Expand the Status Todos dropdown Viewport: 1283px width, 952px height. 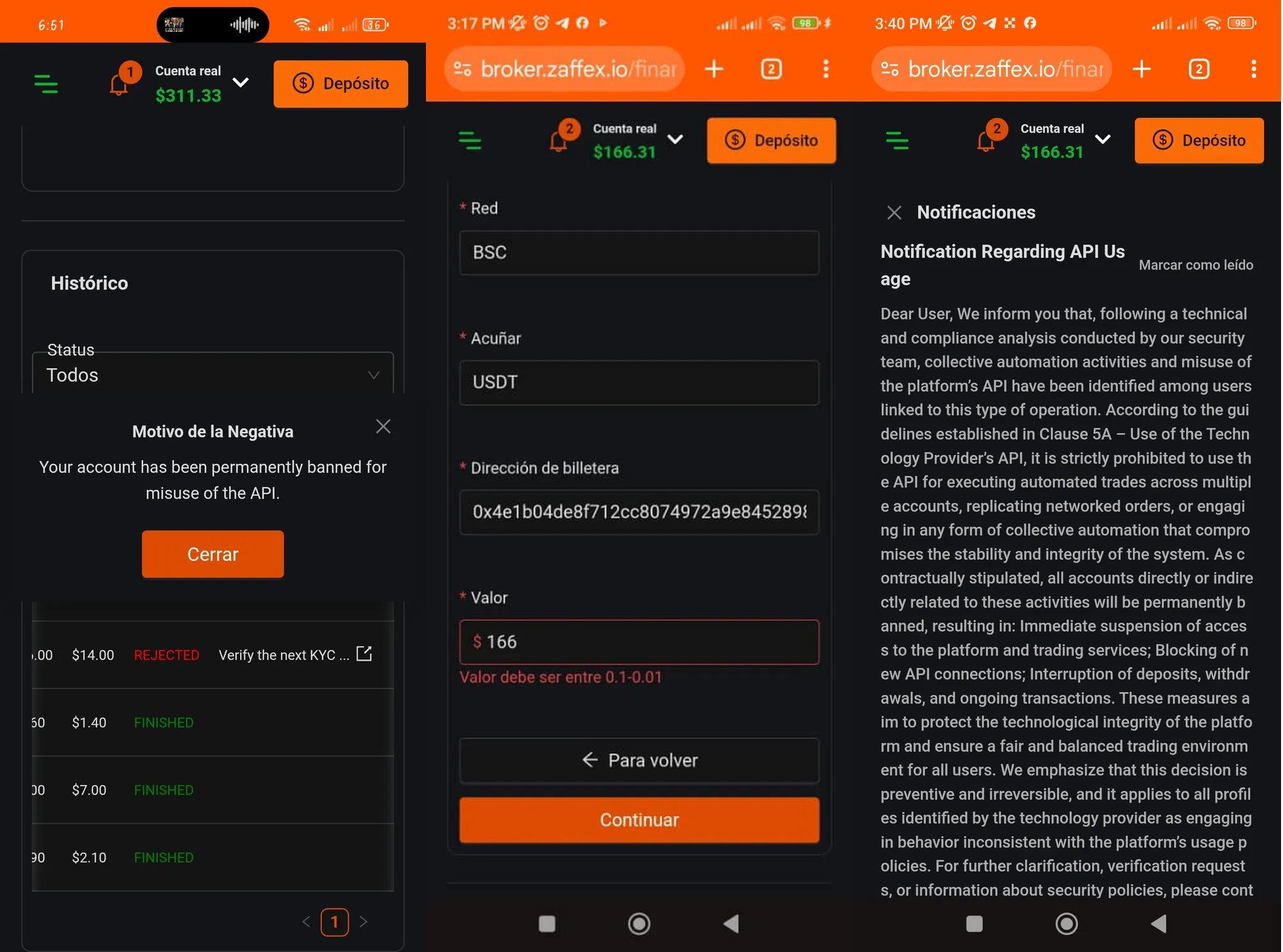click(213, 375)
